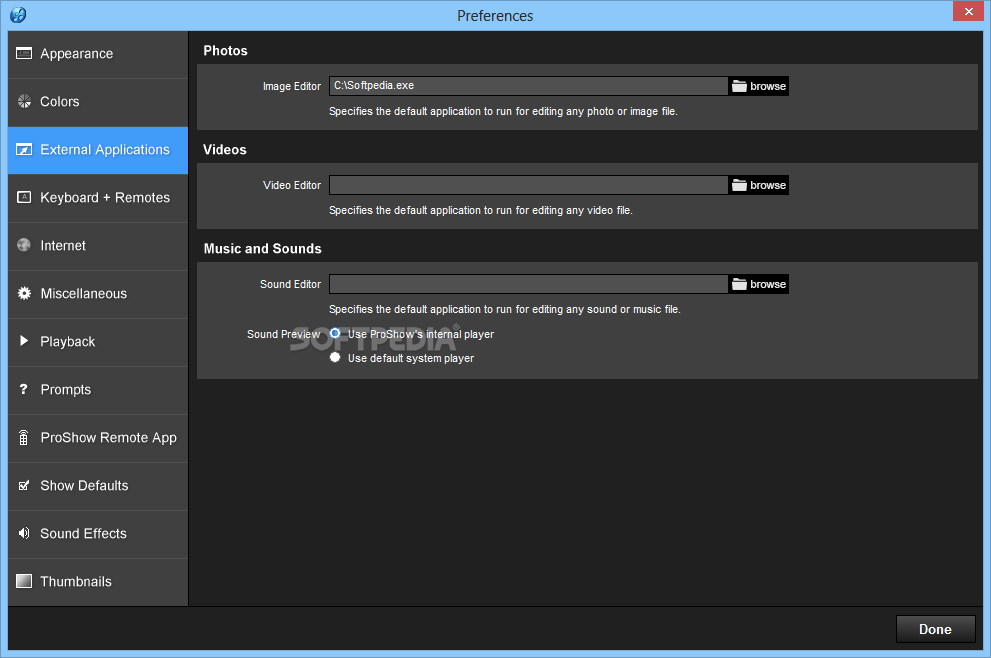
Task: Click the Keyboard + Remotes icon
Action: [24, 197]
